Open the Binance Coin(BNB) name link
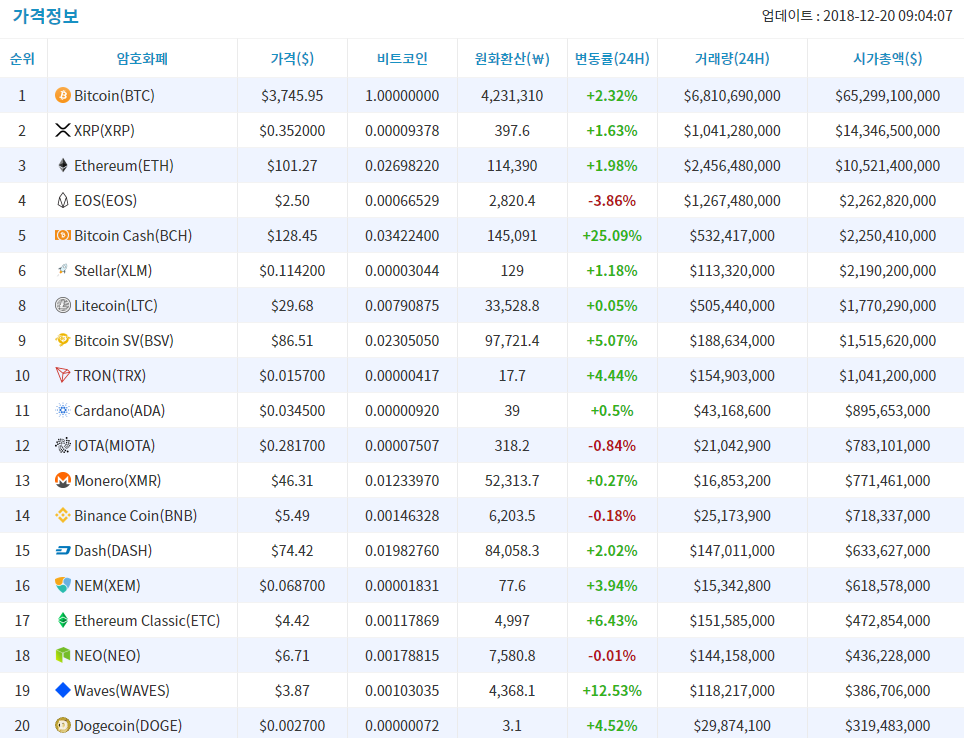Image resolution: width=964 pixels, height=738 pixels. [x=136, y=516]
